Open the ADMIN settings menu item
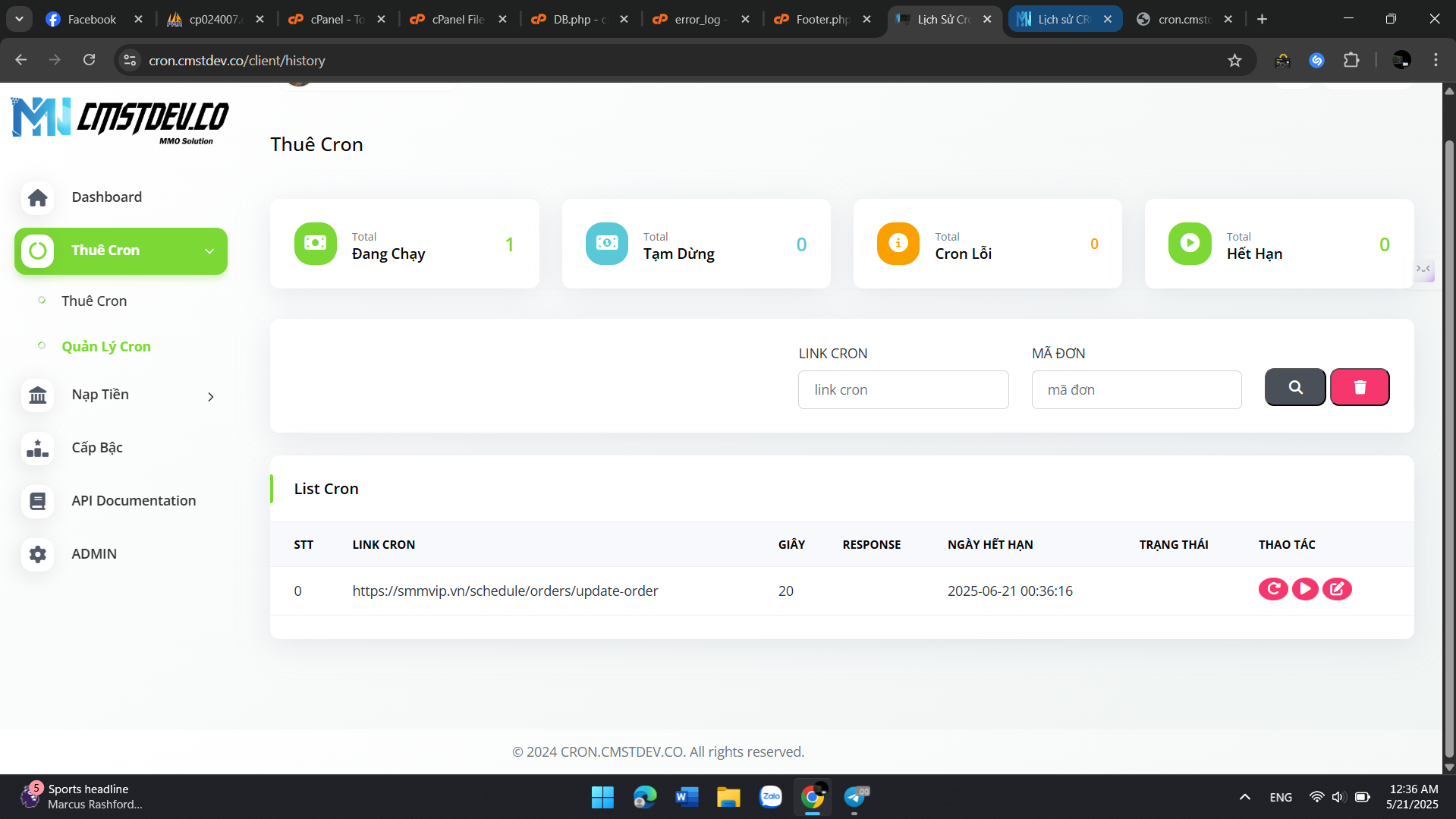The width and height of the screenshot is (1456, 819). click(x=94, y=554)
